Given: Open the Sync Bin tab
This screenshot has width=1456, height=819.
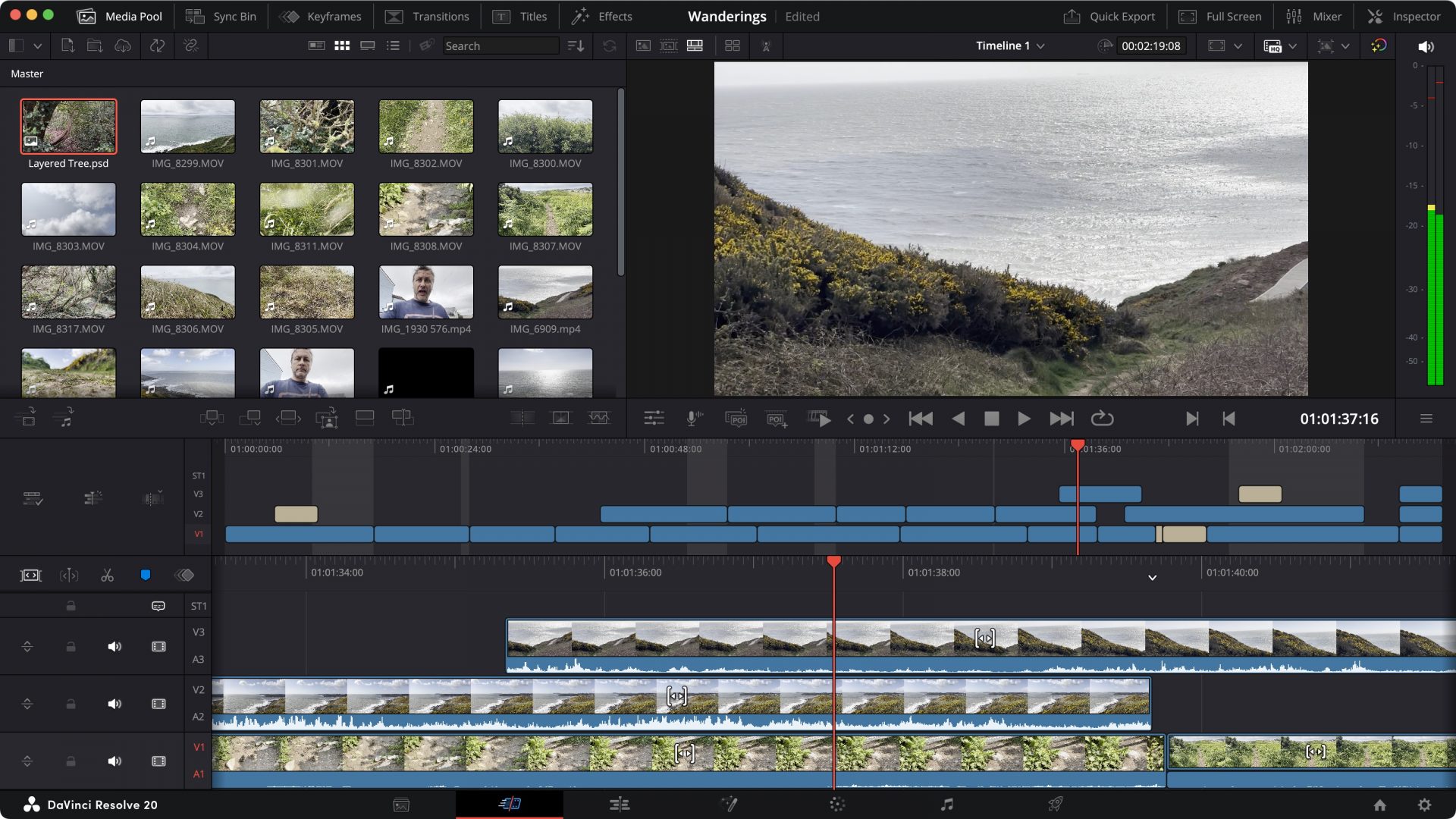Looking at the screenshot, I should click(221, 16).
